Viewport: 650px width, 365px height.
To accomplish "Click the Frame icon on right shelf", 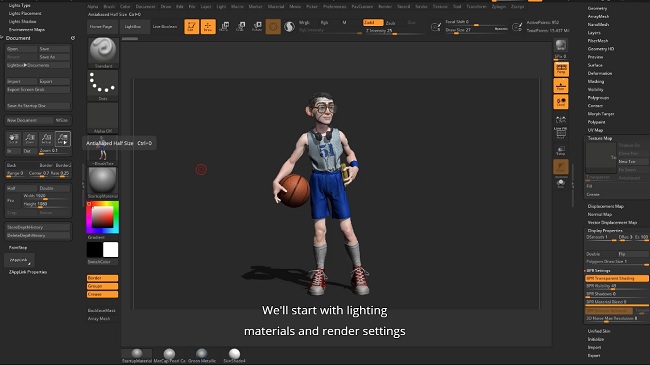I will tap(561, 134).
